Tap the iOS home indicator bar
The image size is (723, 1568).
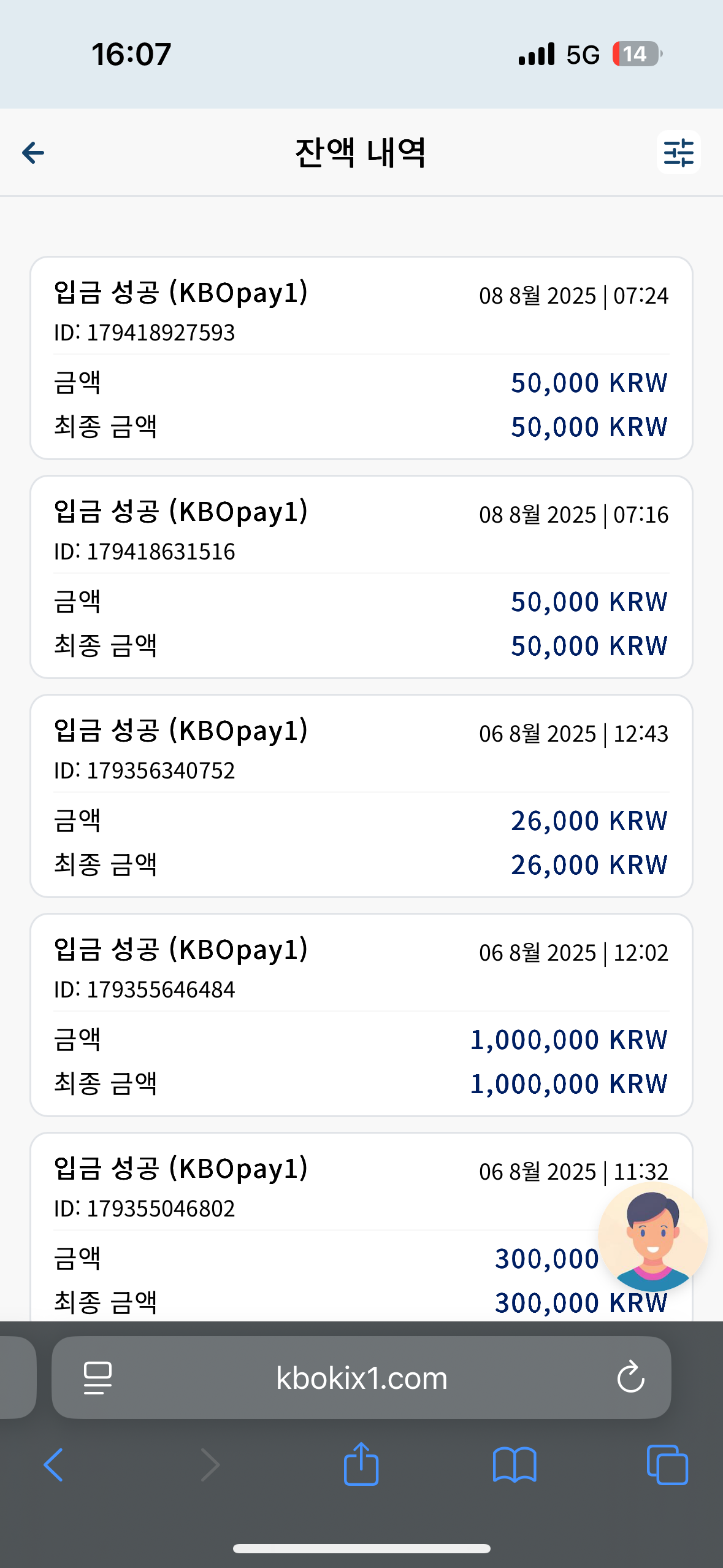361,1548
